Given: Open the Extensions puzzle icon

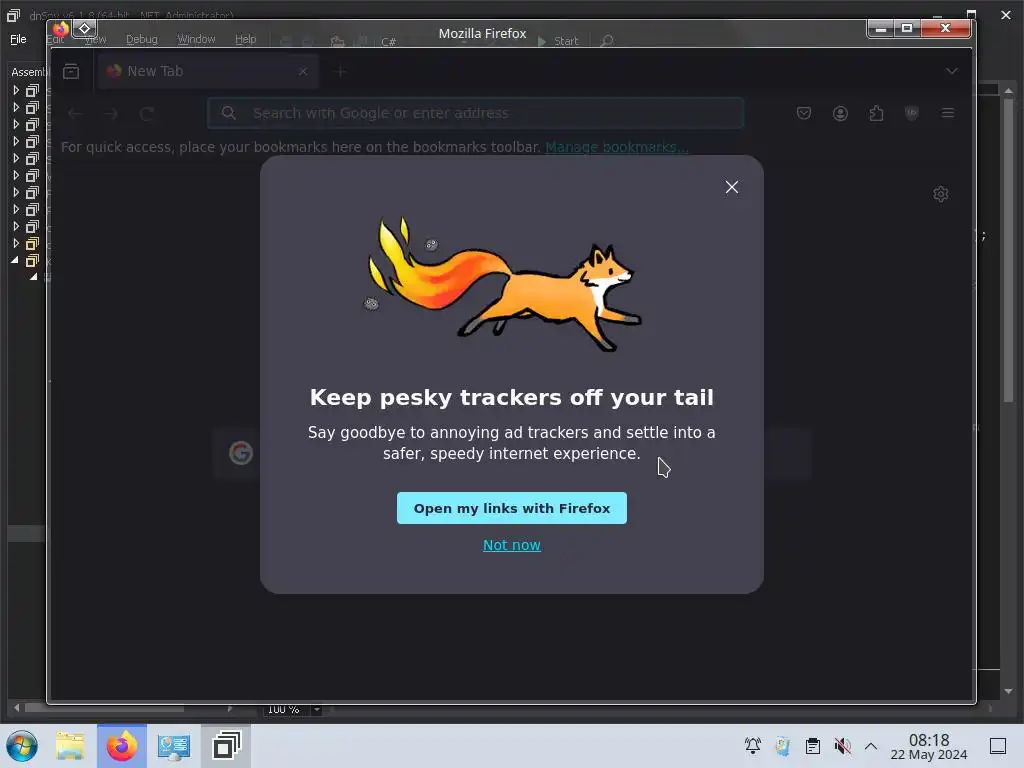Looking at the screenshot, I should (876, 114).
